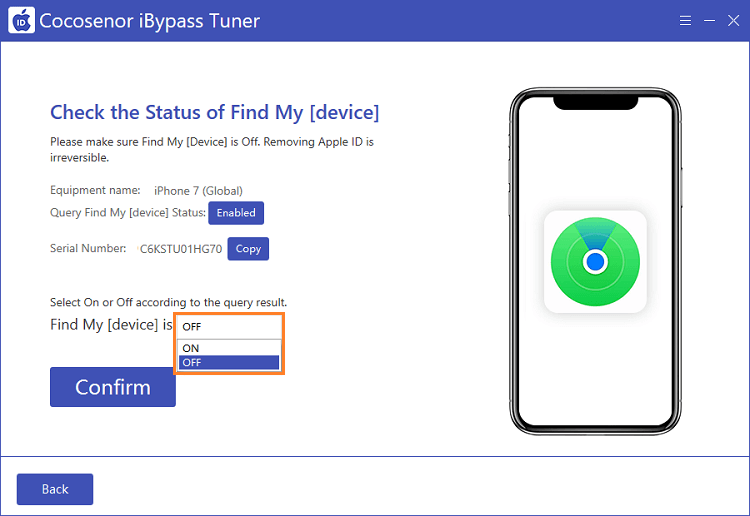Click the Confirm button
The height and width of the screenshot is (516, 750).
click(113, 387)
